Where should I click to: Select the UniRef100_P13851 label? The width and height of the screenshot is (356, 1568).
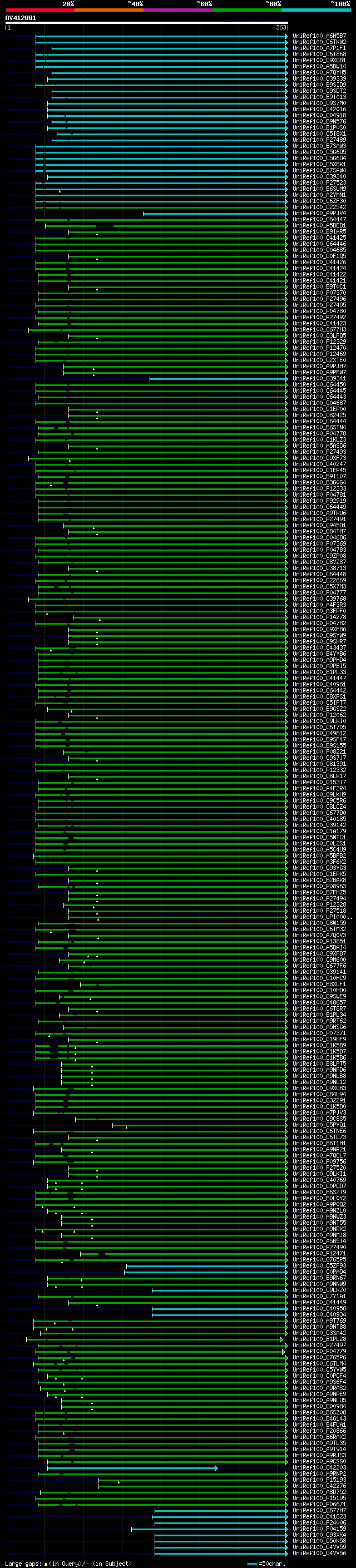pyautogui.click(x=319, y=941)
